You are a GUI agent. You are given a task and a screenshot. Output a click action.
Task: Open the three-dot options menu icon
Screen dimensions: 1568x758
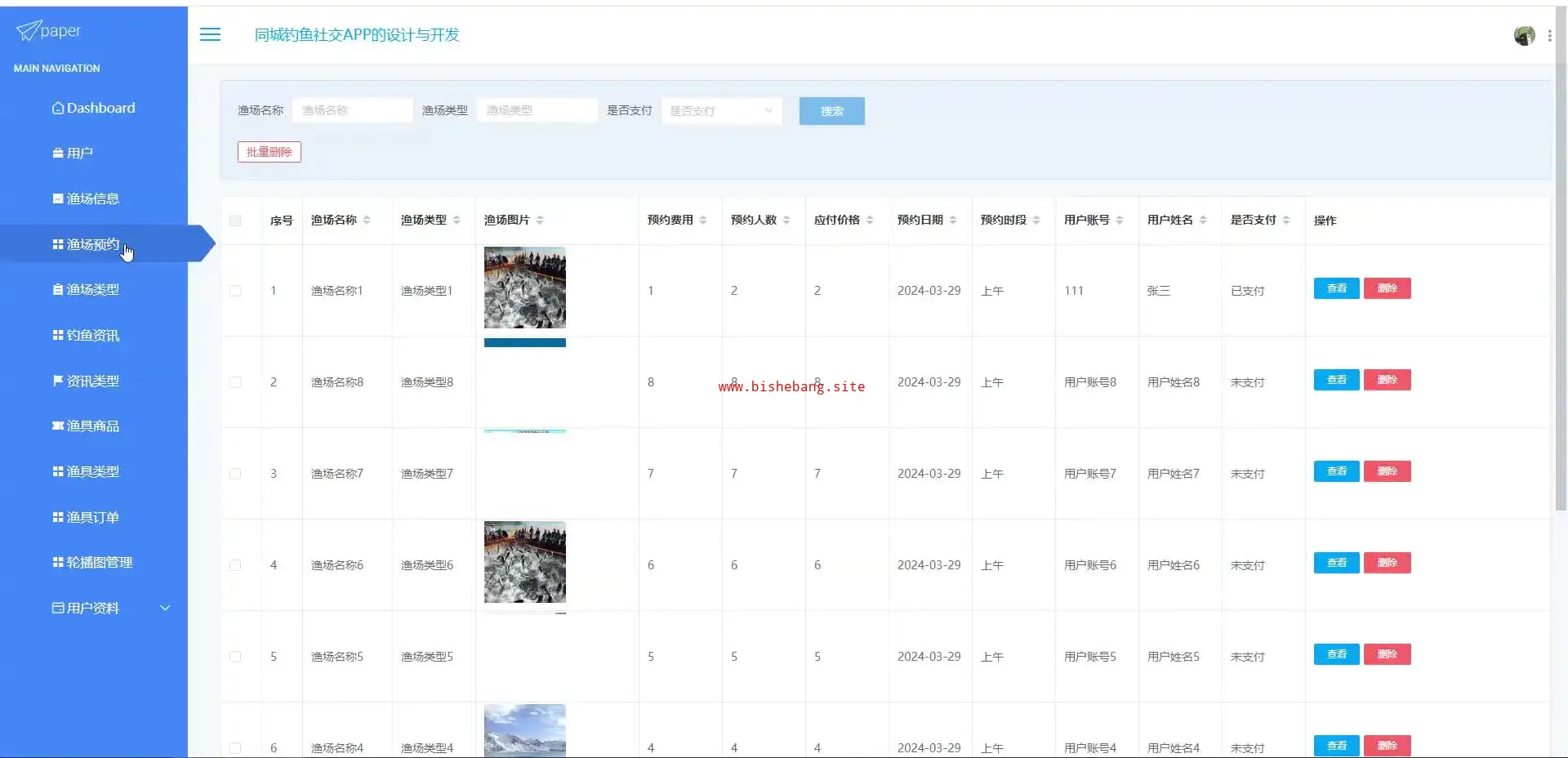pyautogui.click(x=1549, y=35)
